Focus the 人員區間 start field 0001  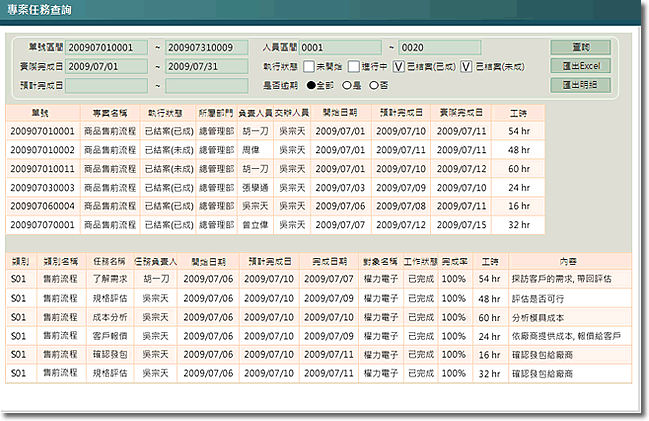pos(340,47)
